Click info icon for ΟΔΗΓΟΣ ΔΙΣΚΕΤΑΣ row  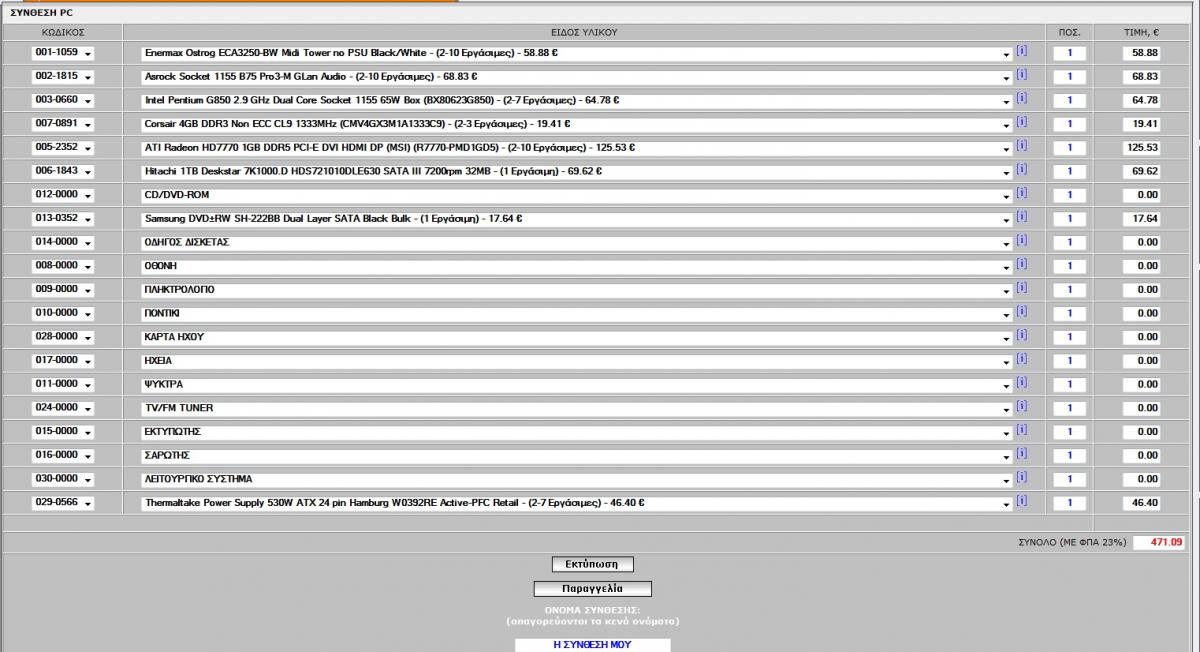[1021, 241]
